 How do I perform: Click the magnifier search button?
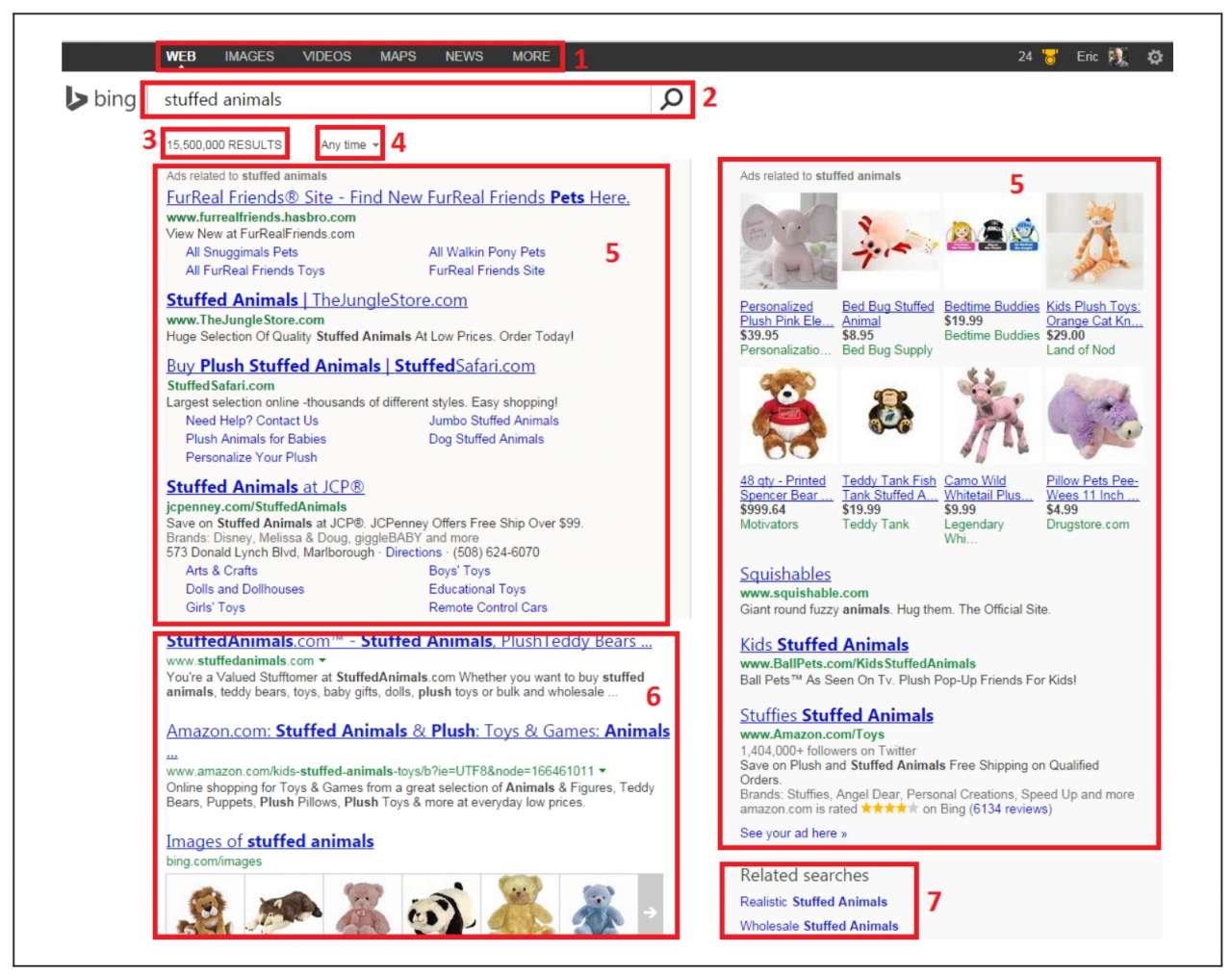point(671,99)
